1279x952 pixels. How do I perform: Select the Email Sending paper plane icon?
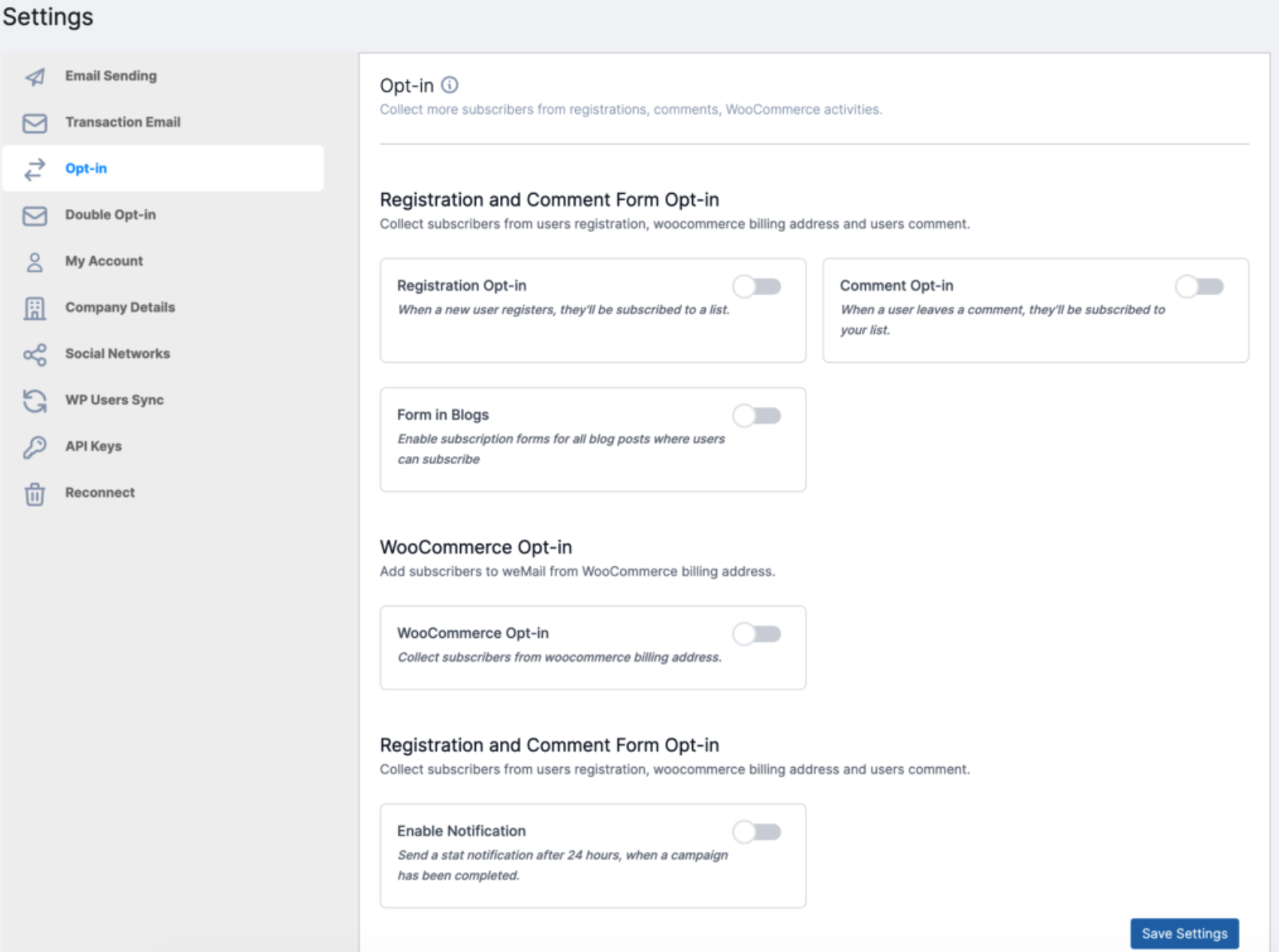click(33, 76)
